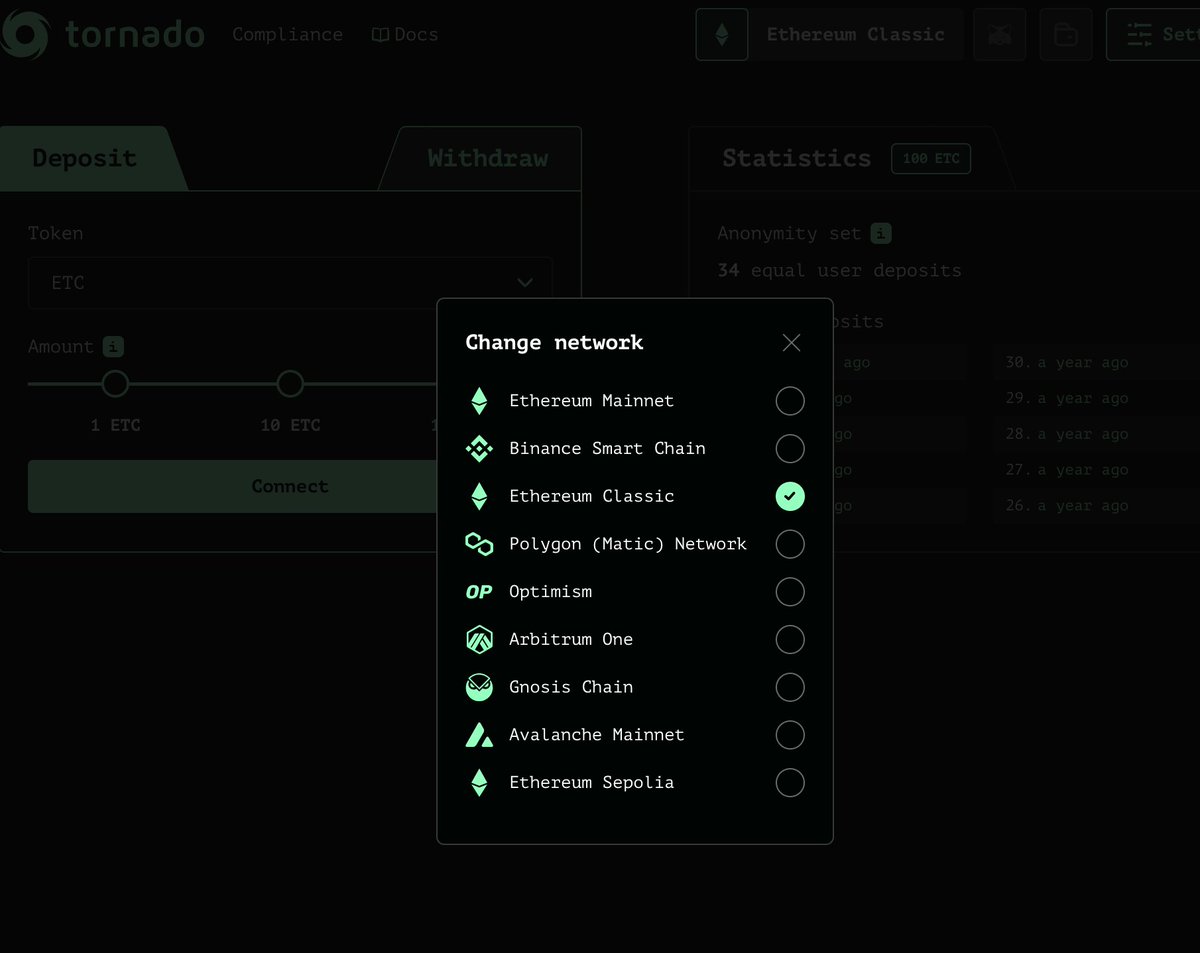Choose Ethereum Mainnet network label
Image resolution: width=1200 pixels, height=953 pixels.
pos(591,401)
